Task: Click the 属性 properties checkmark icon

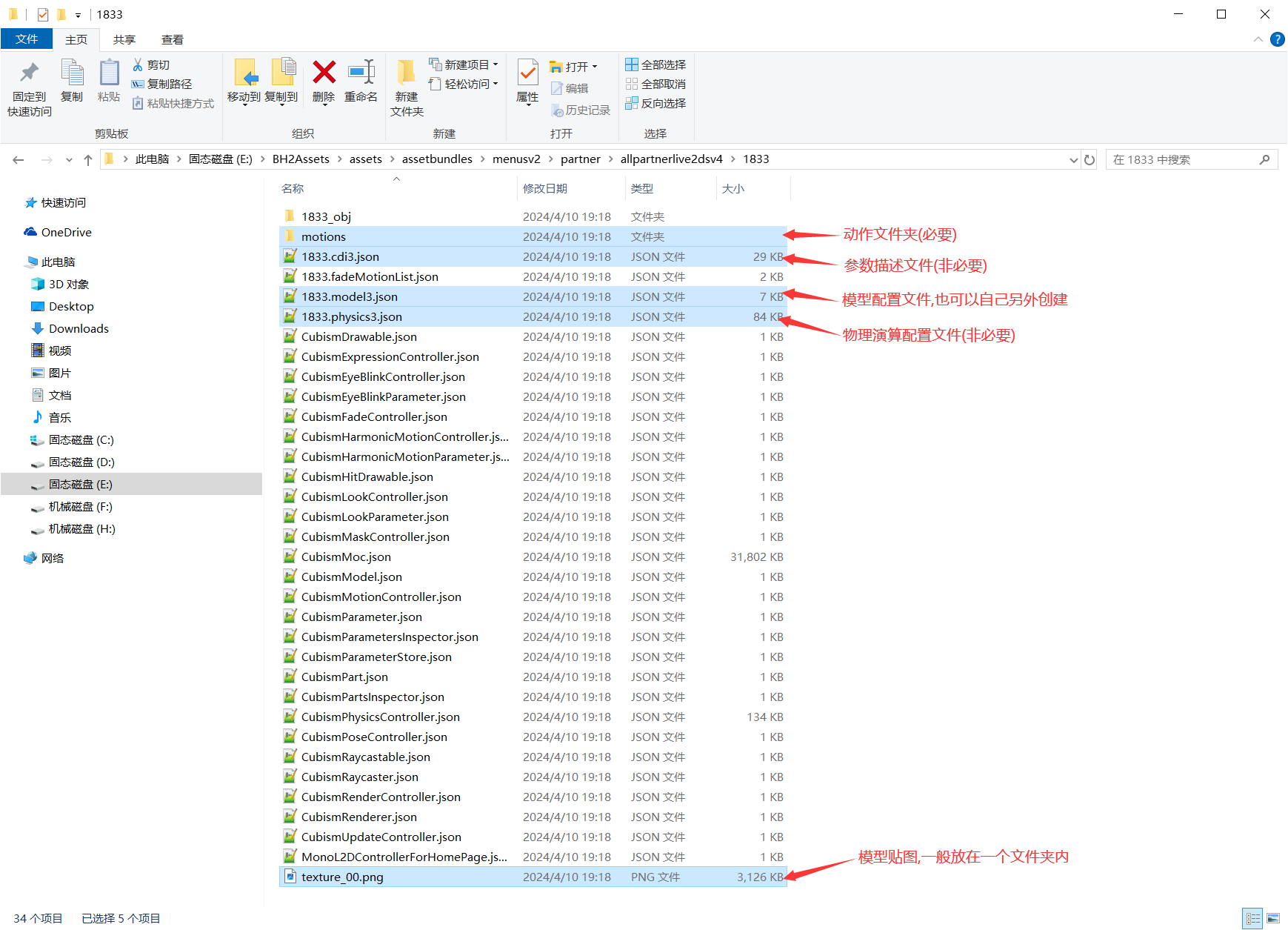Action: (x=527, y=73)
